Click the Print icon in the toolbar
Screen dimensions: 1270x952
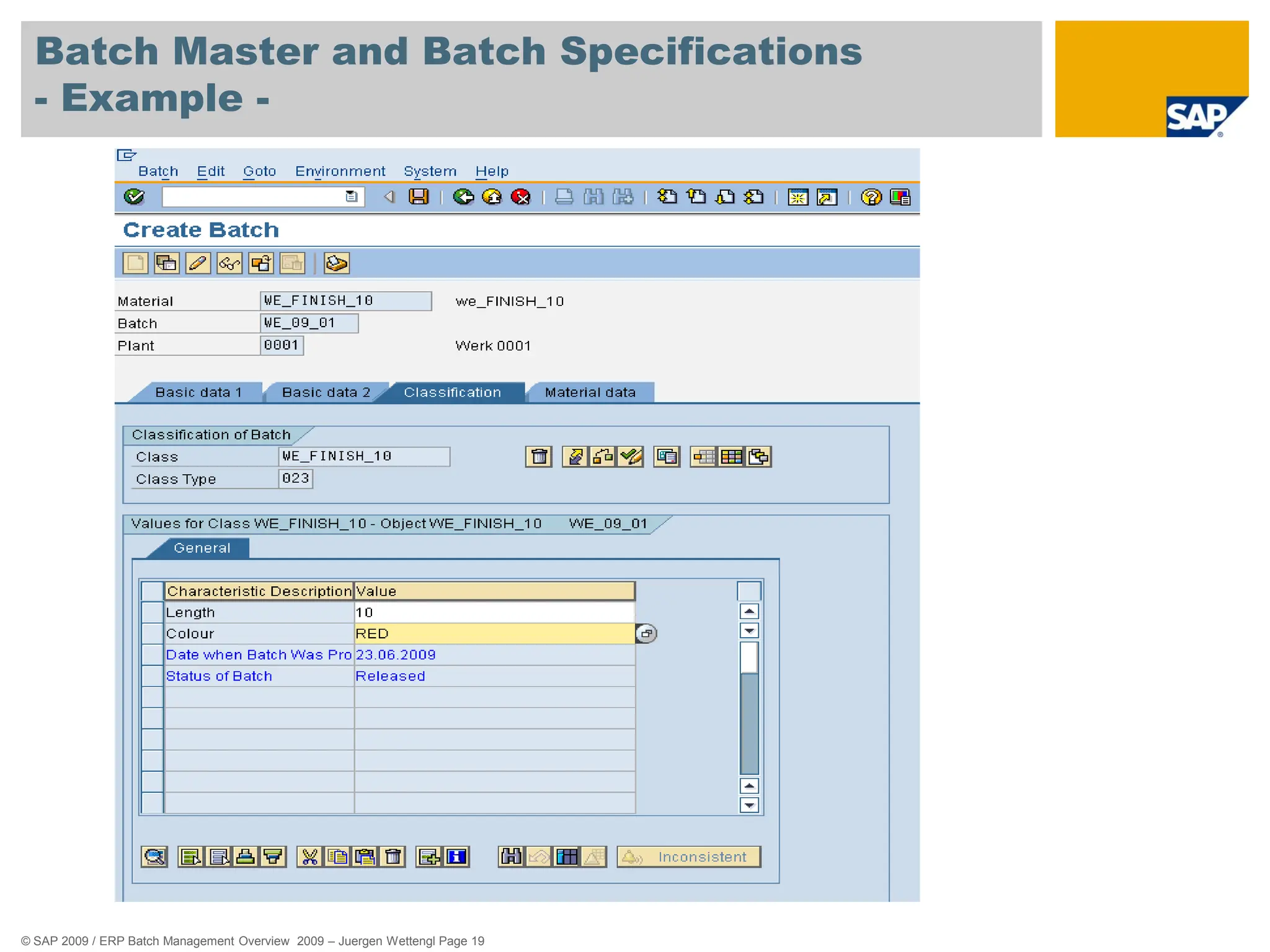pyautogui.click(x=564, y=197)
